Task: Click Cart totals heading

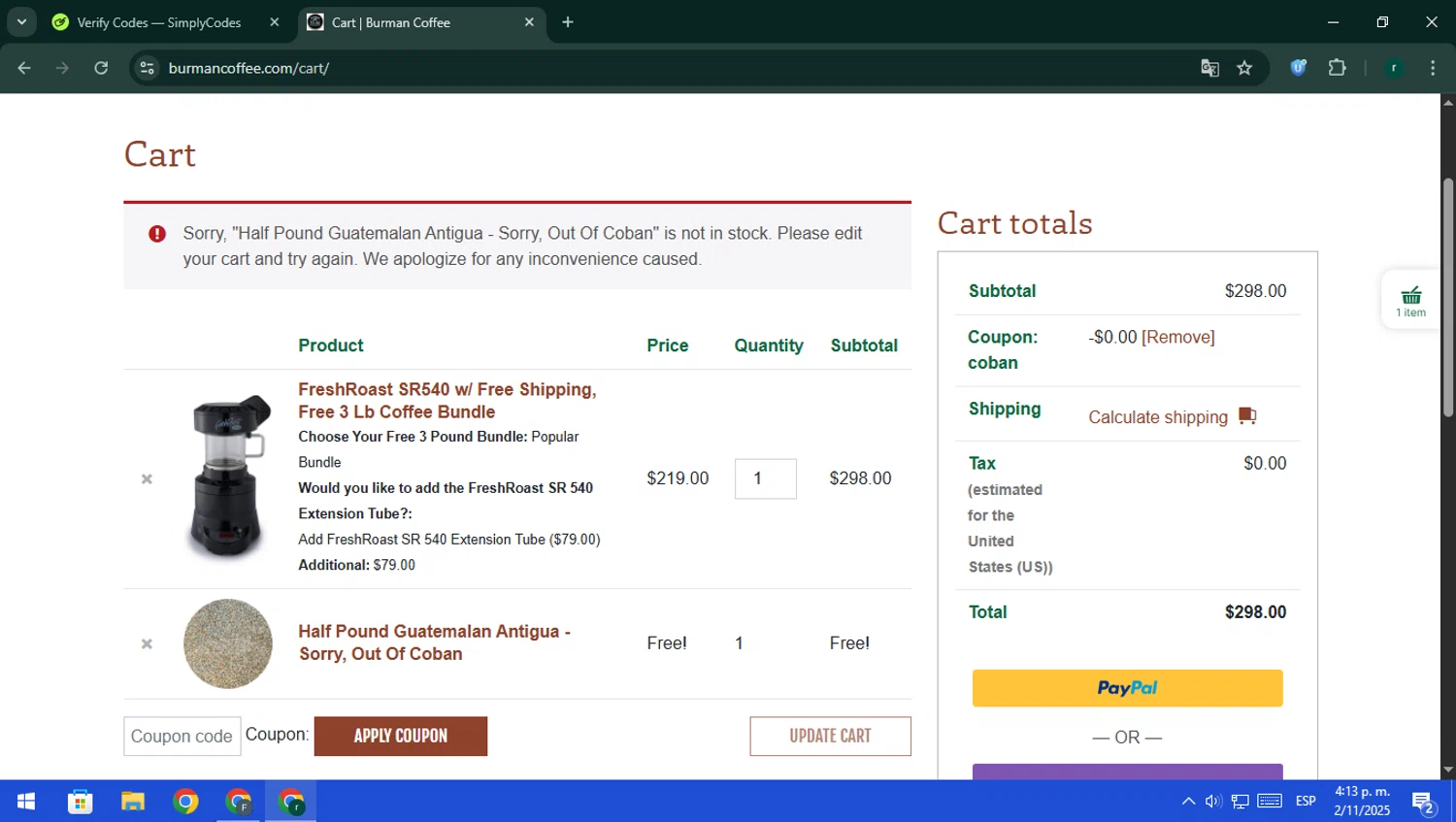Action: (x=1014, y=223)
